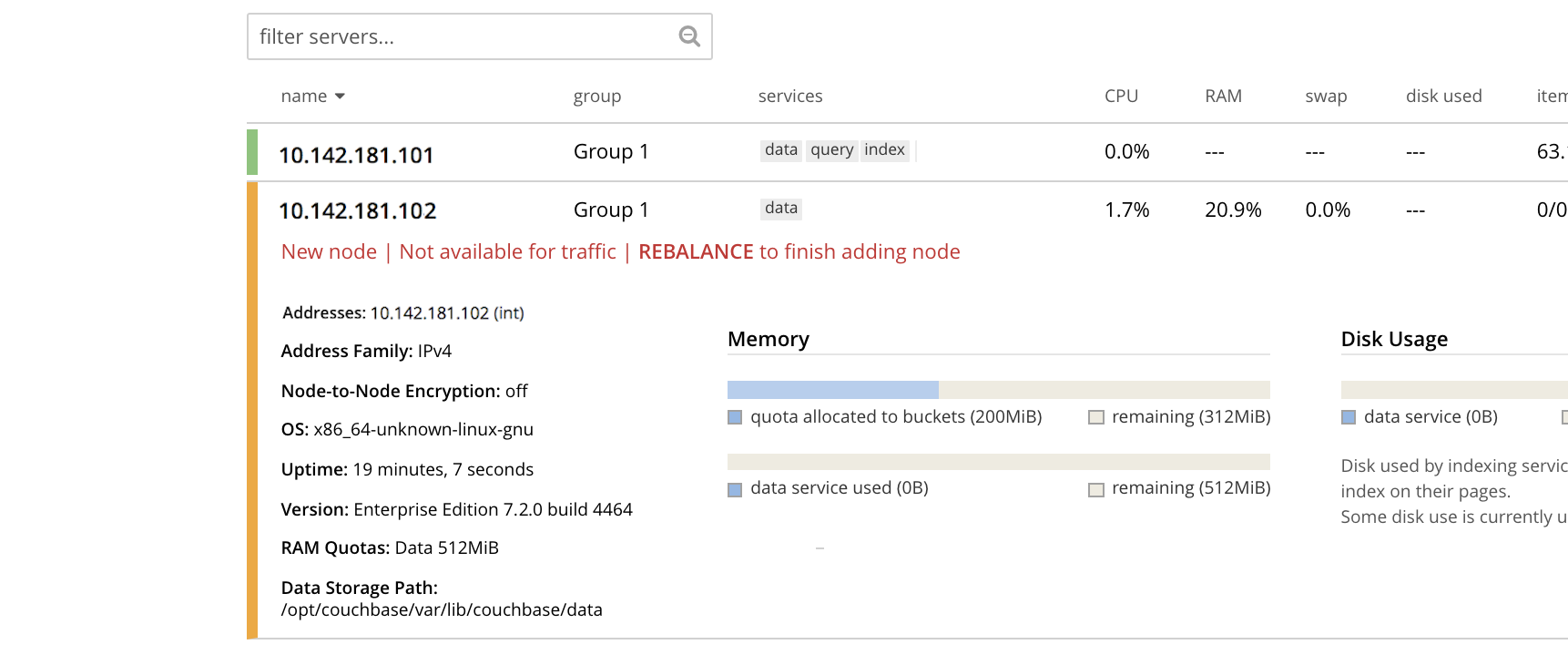Click the magnifier icon in filter servers box

[689, 36]
